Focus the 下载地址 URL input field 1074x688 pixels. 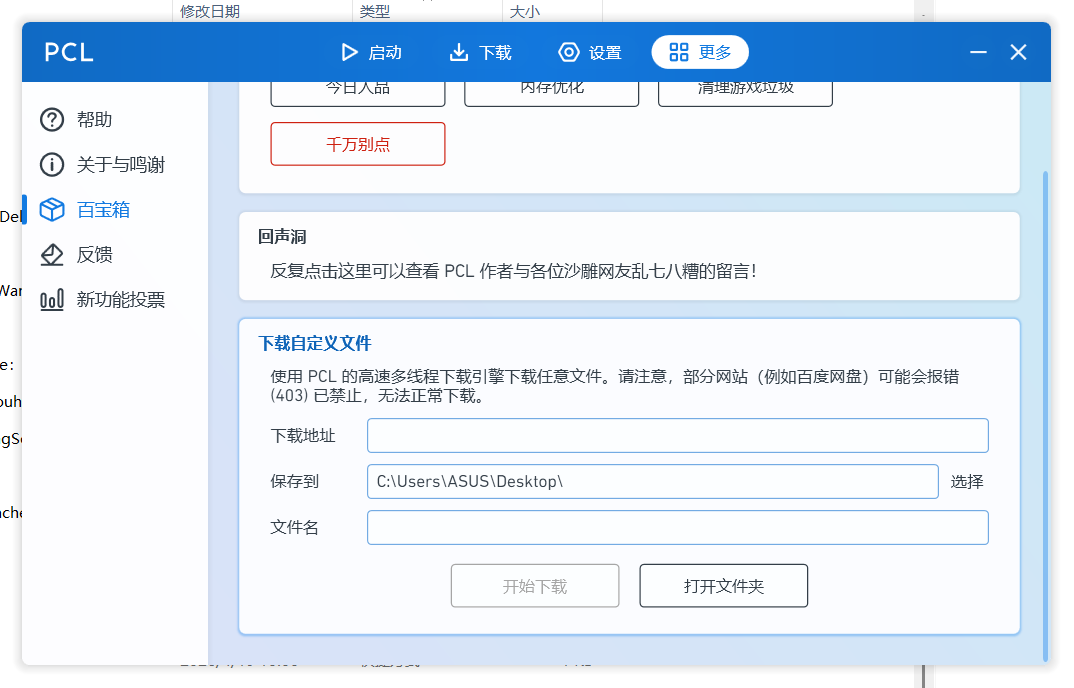click(677, 436)
